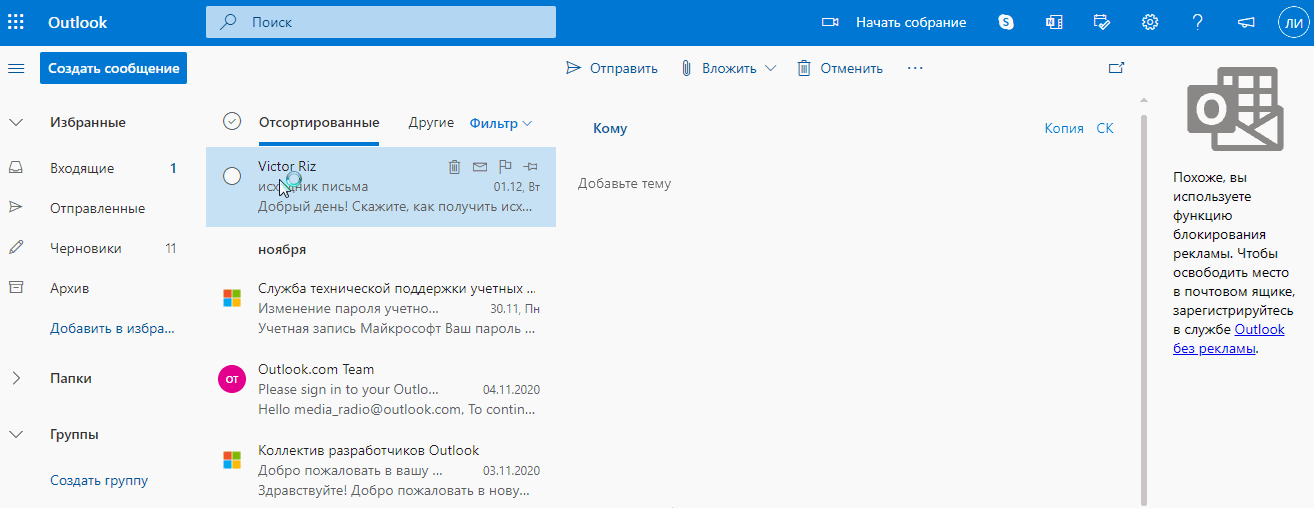Open Outlook.com Team email
Viewport: 1314px width, 508px height.
click(x=381, y=388)
